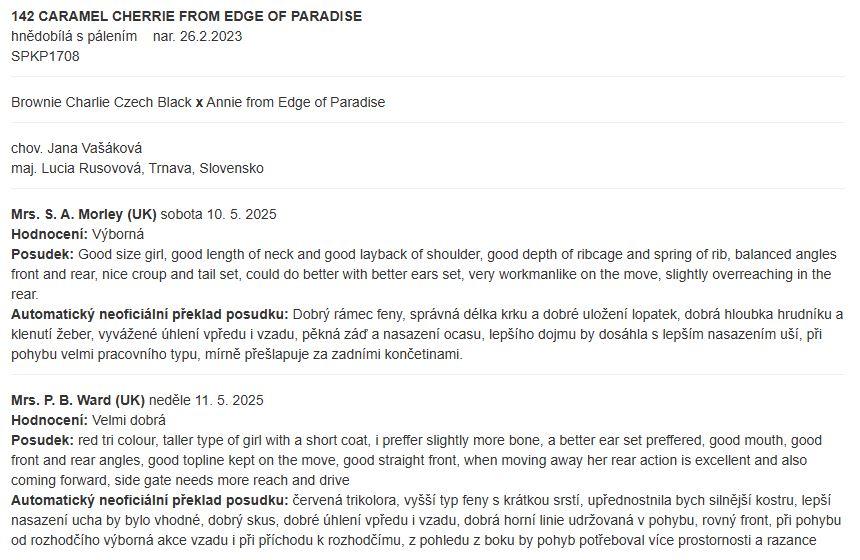Viewport: 860px width, 560px height.
Task: Click the second Automatický neoficiální překlad posudku label
Action: click(x=150, y=501)
